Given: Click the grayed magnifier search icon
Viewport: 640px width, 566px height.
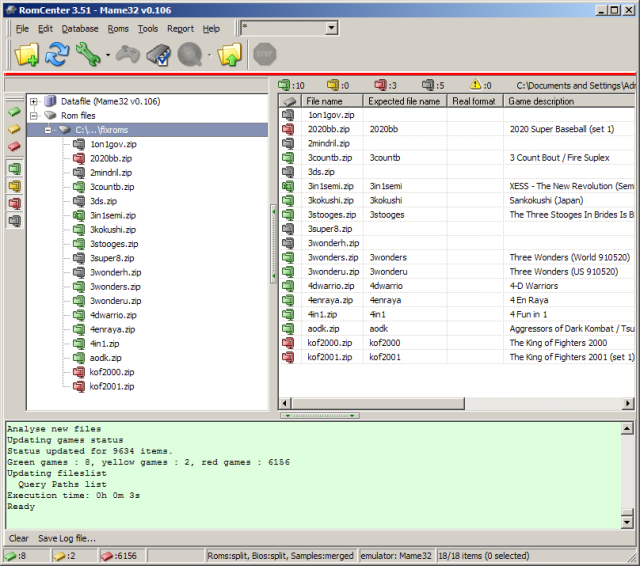Looking at the screenshot, I should tap(190, 55).
